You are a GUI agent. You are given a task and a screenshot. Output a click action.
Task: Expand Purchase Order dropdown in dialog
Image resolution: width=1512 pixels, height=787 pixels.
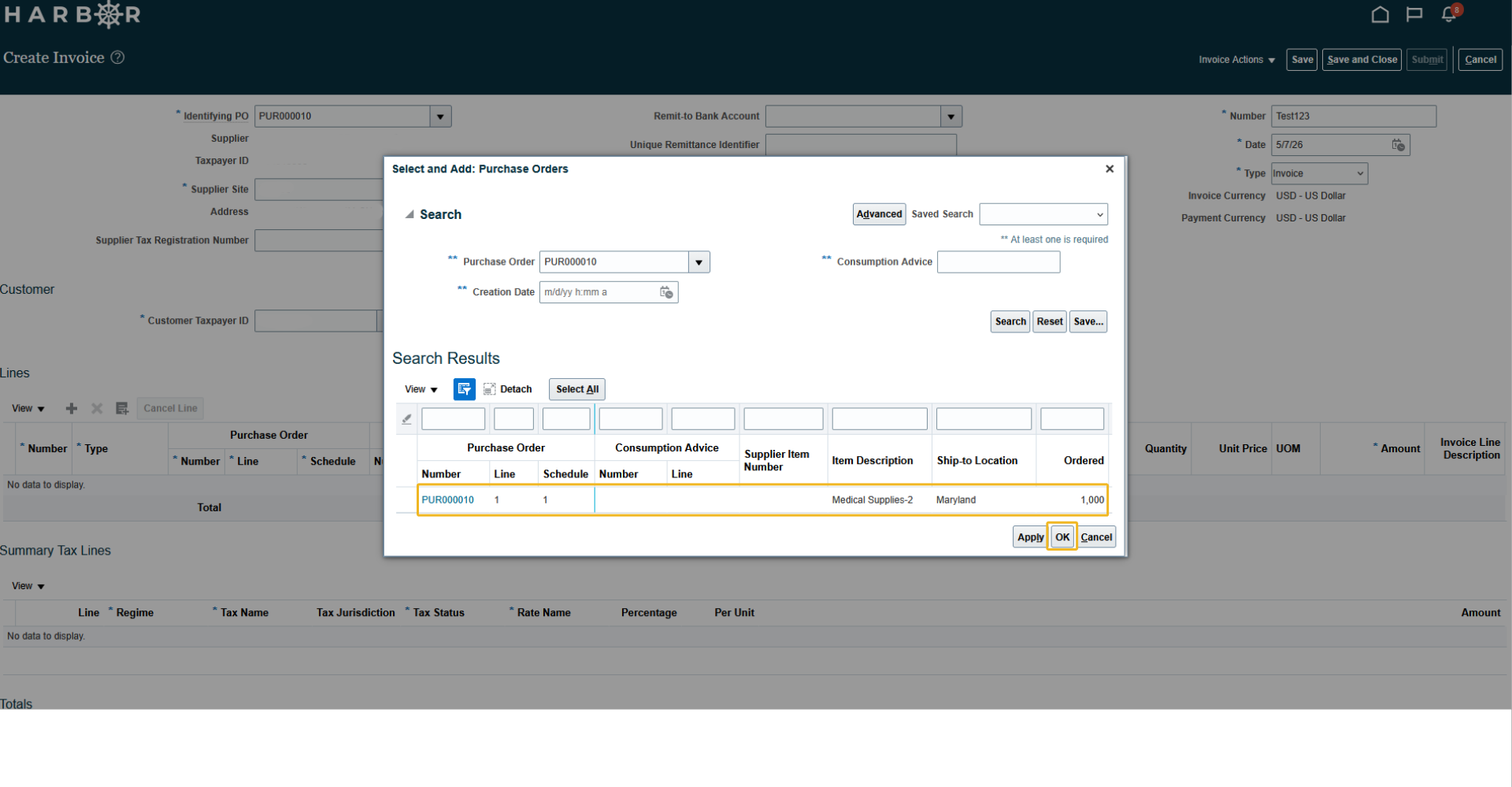[x=699, y=262]
